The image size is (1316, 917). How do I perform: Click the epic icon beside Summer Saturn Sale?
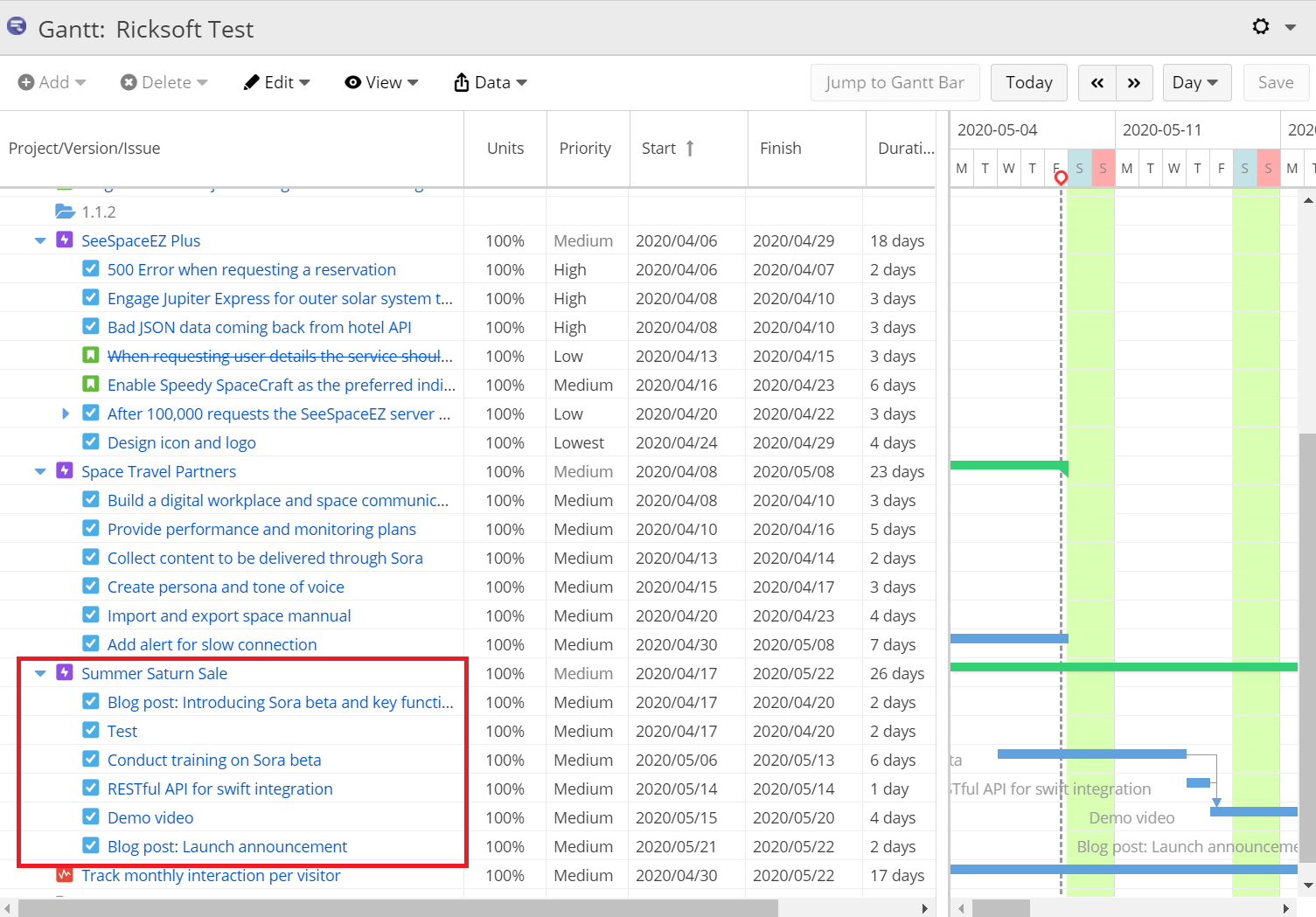point(64,673)
